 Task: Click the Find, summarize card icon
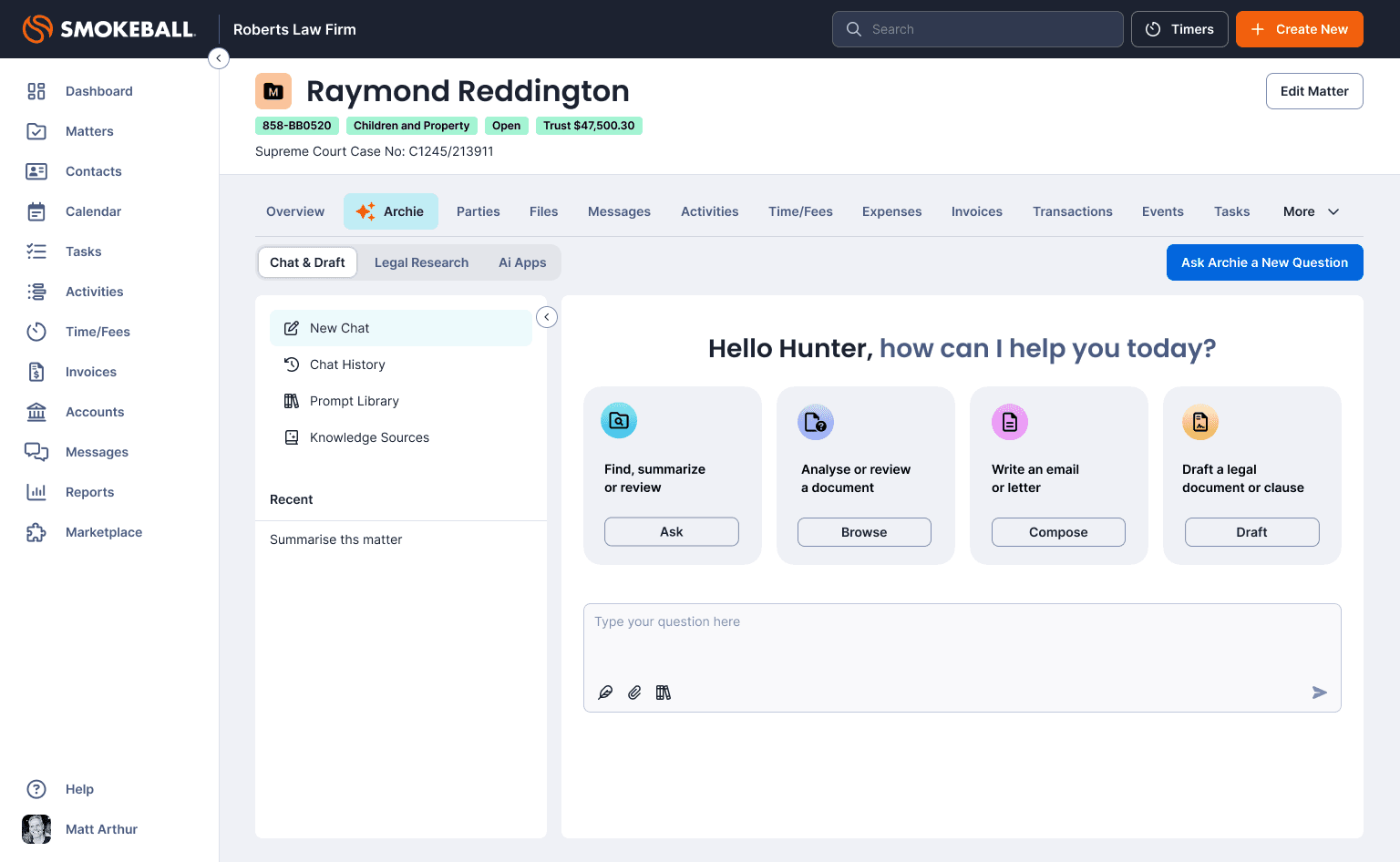(x=619, y=421)
